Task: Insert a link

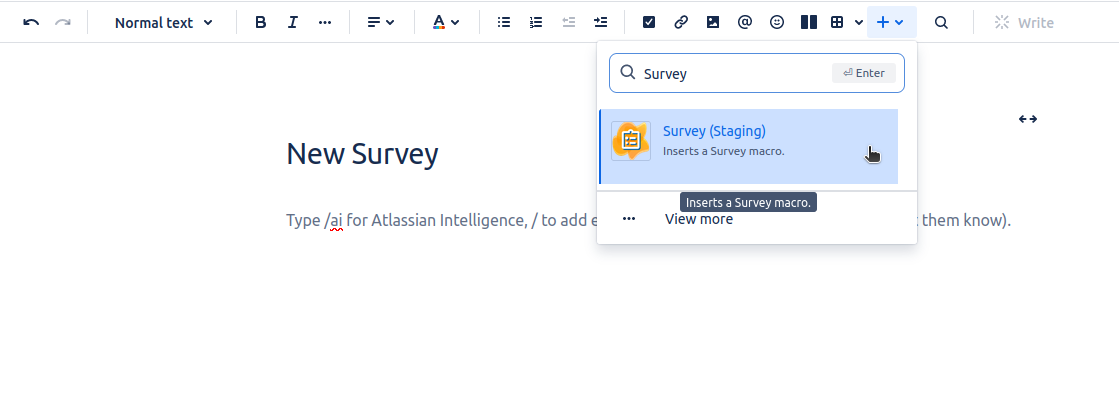Action: 681,22
